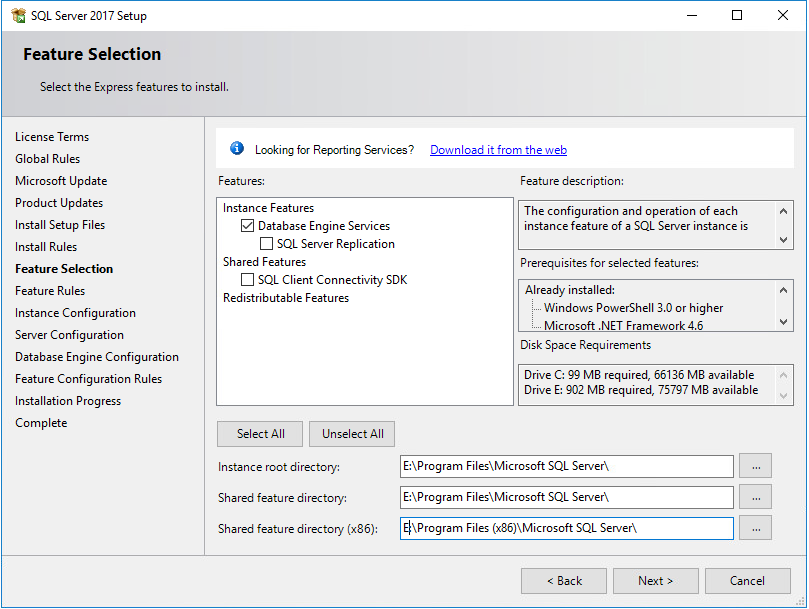Open the Download it from the web link
The height and width of the screenshot is (609, 809).
pos(498,150)
